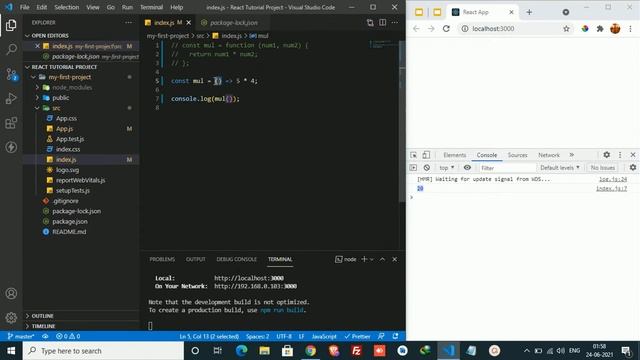Toggle live expression eye icon
Image resolution: width=640 pixels, height=360 pixels.
pos(467,167)
